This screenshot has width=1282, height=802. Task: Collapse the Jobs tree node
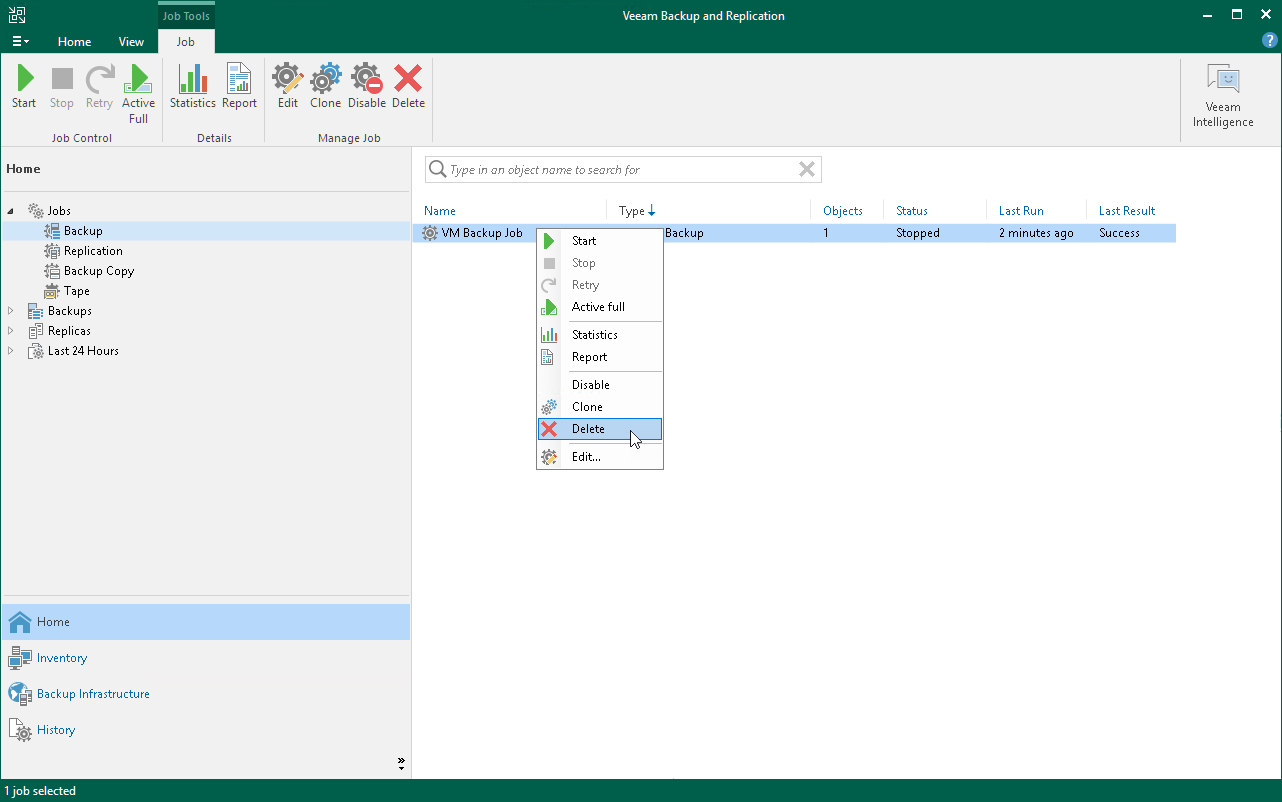click(11, 211)
